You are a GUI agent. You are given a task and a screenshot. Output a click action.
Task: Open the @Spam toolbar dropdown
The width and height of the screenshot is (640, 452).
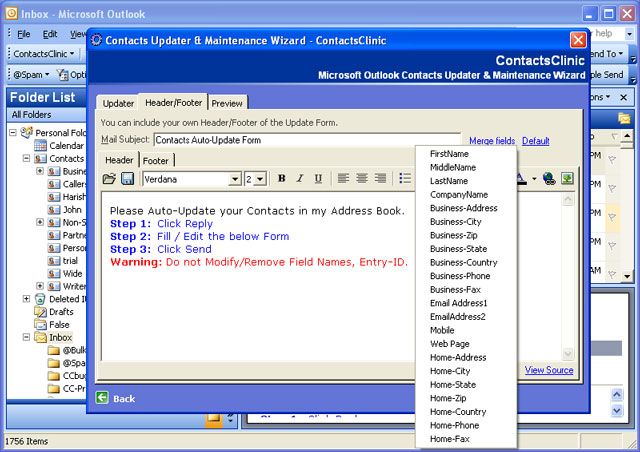[31, 75]
